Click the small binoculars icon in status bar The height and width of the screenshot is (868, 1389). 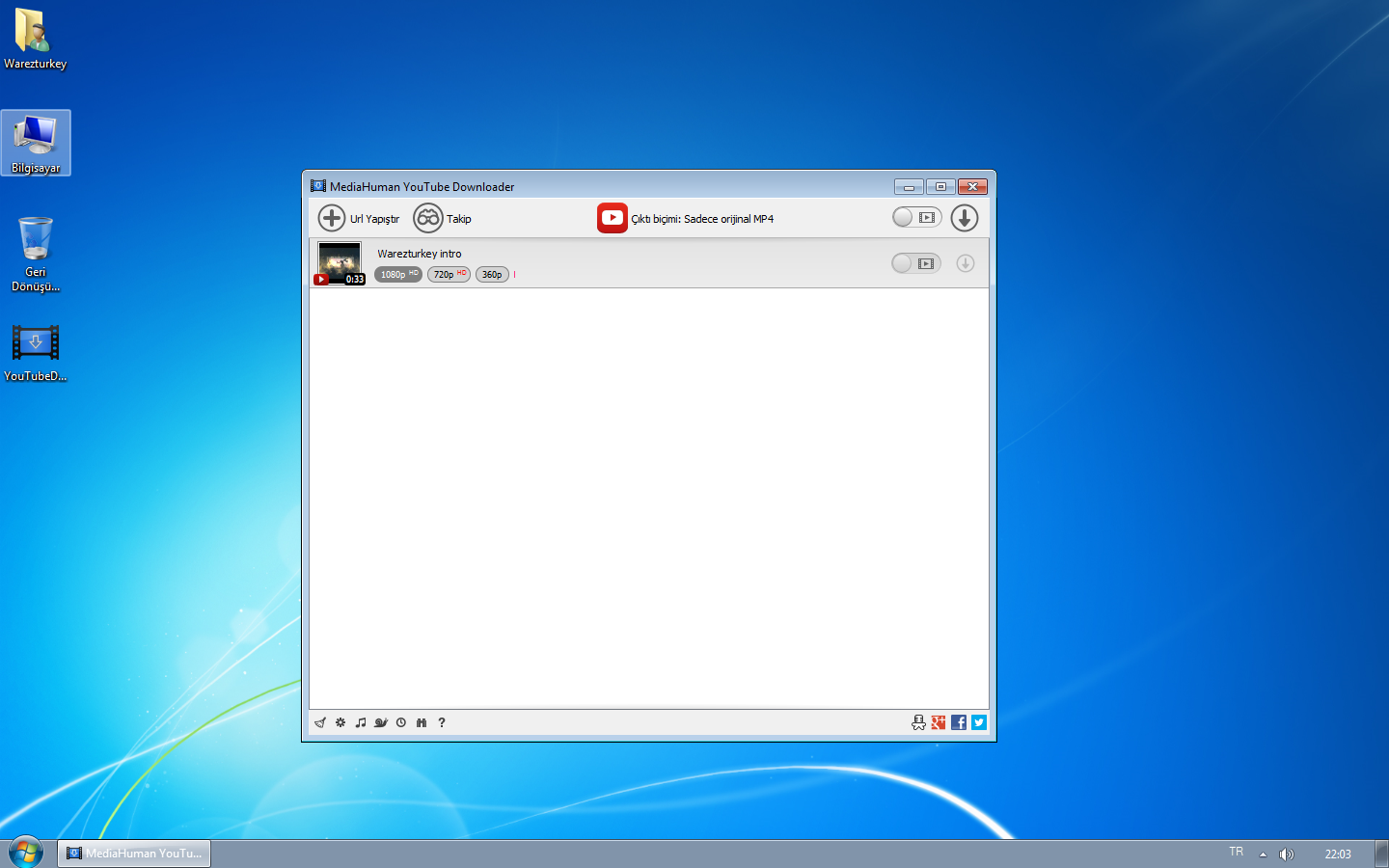coord(422,722)
